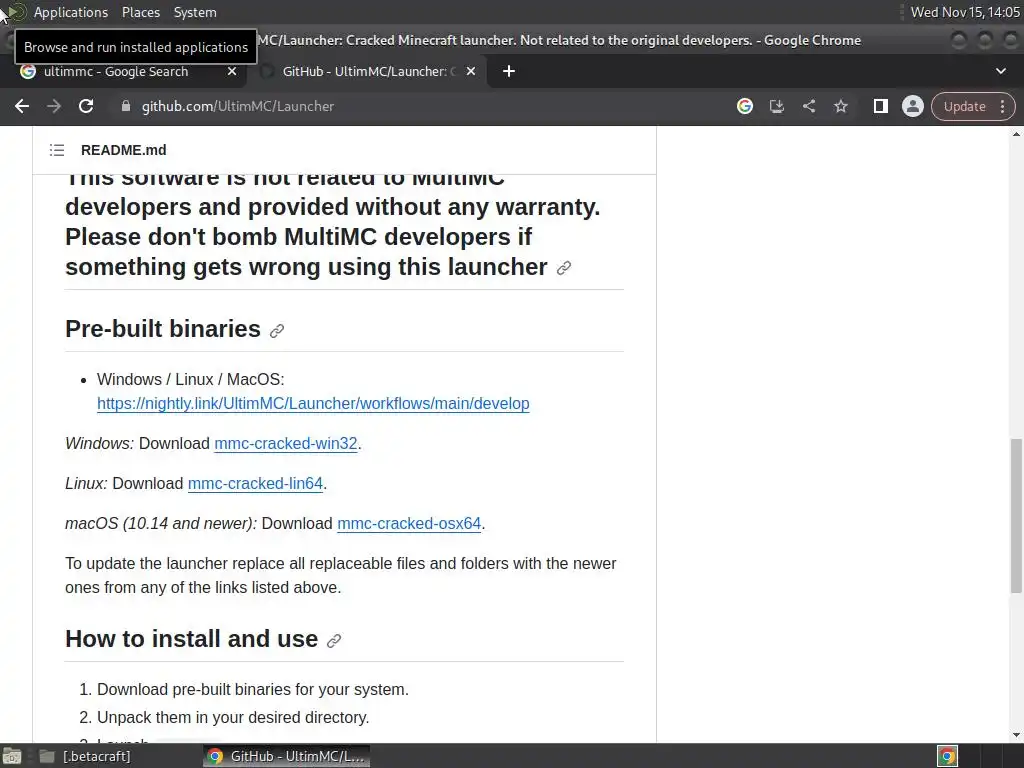The height and width of the screenshot is (768, 1024).
Task: Click the install app icon in the address bar
Action: pos(776,106)
